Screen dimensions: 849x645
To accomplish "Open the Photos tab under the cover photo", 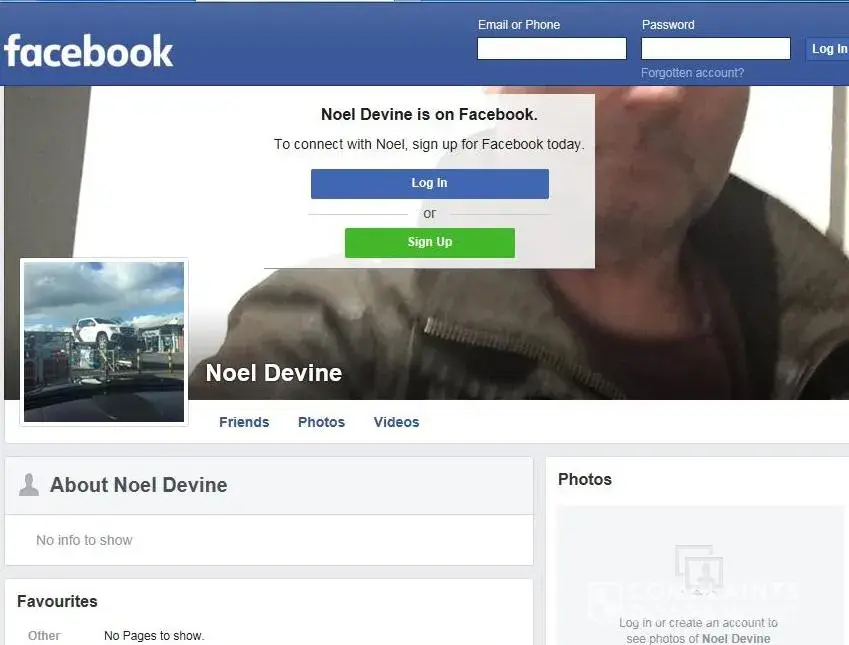I will click(x=321, y=422).
